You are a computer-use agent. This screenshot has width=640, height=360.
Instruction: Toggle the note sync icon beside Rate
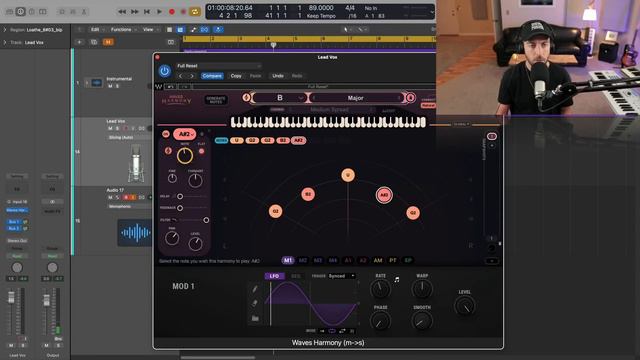(397, 280)
